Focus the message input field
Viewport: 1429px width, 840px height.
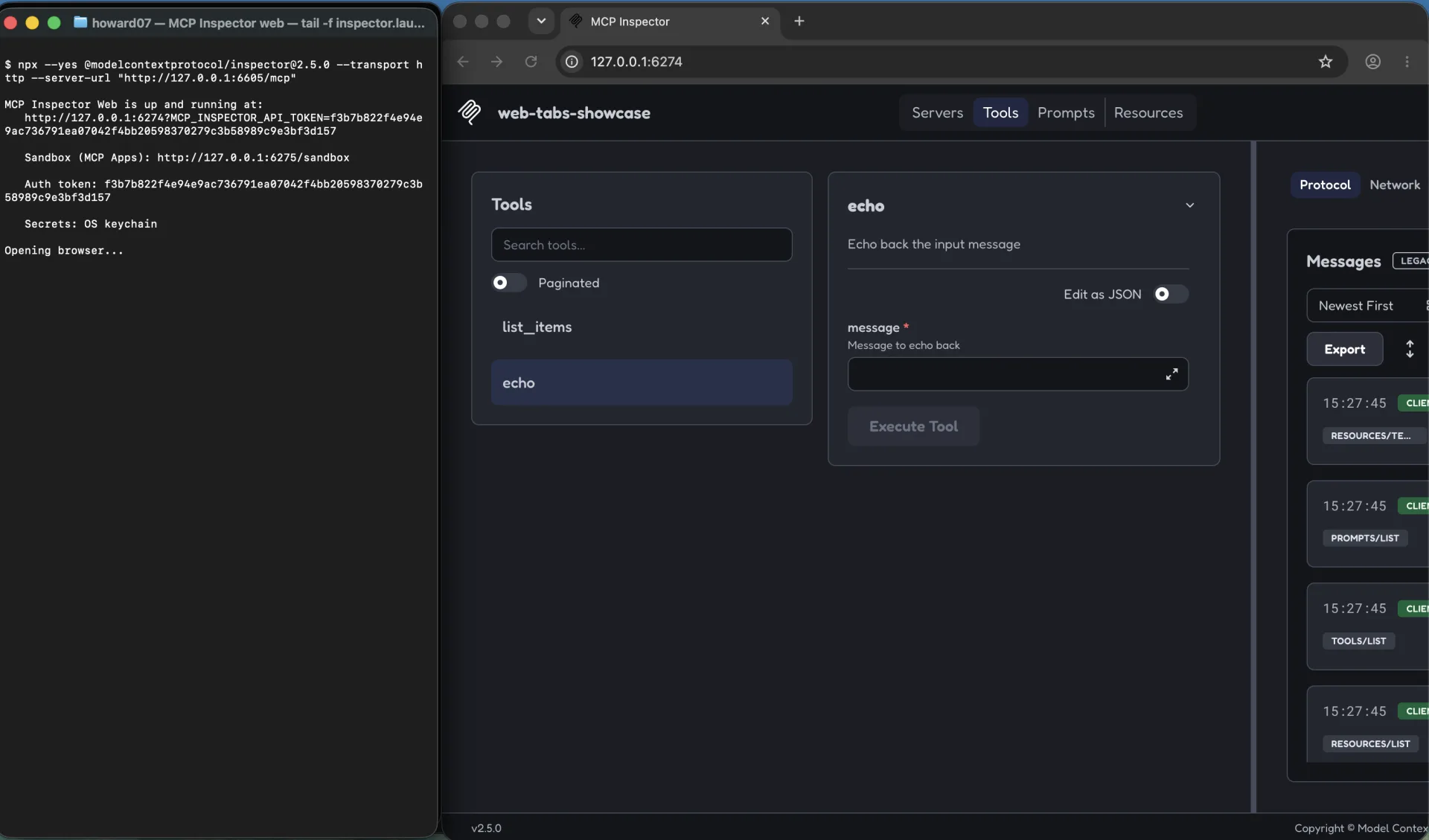tap(1017, 374)
